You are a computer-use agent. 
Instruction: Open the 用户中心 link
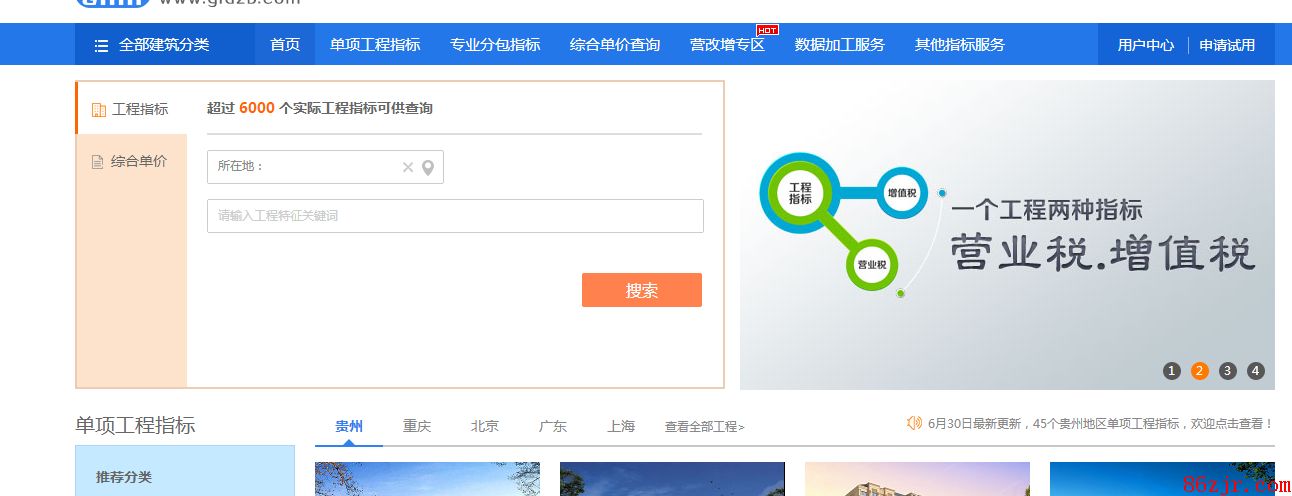coord(1146,45)
